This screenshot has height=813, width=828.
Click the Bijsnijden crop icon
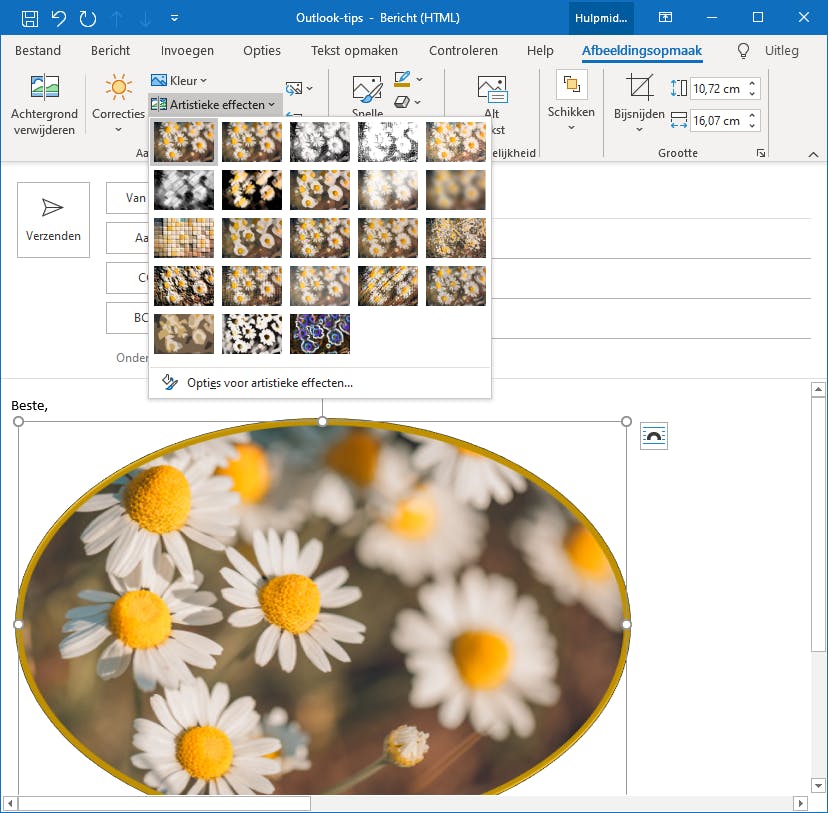(639, 88)
